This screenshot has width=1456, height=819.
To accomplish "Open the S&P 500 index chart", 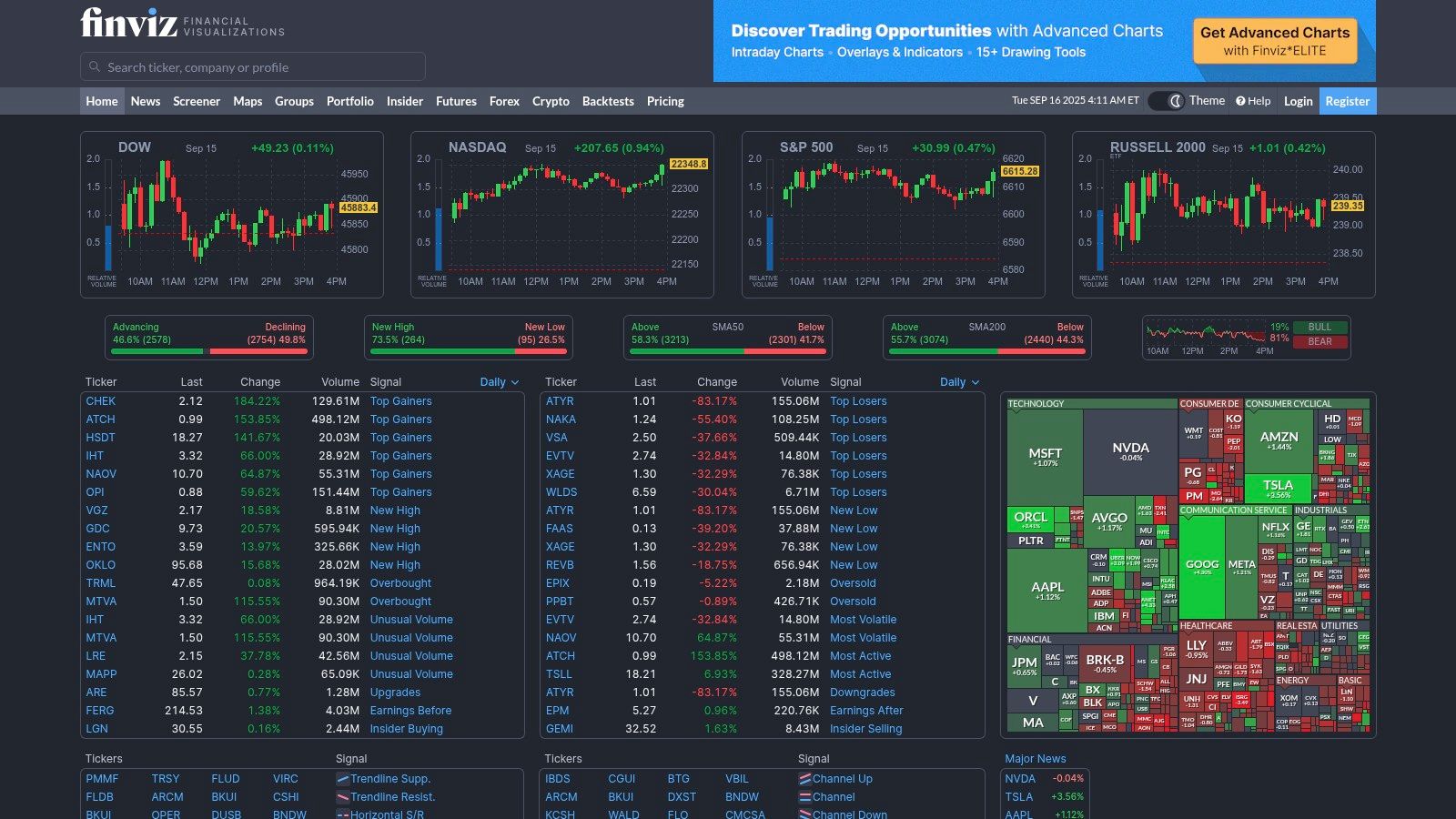I will [x=894, y=215].
